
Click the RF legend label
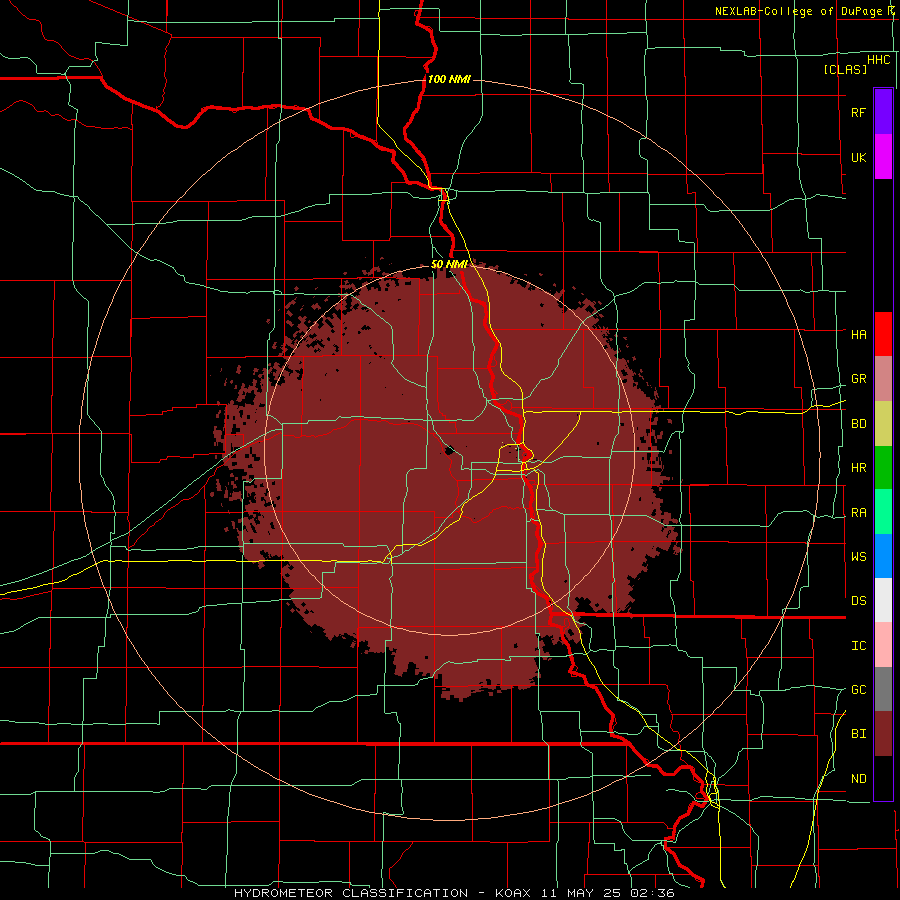pos(858,112)
